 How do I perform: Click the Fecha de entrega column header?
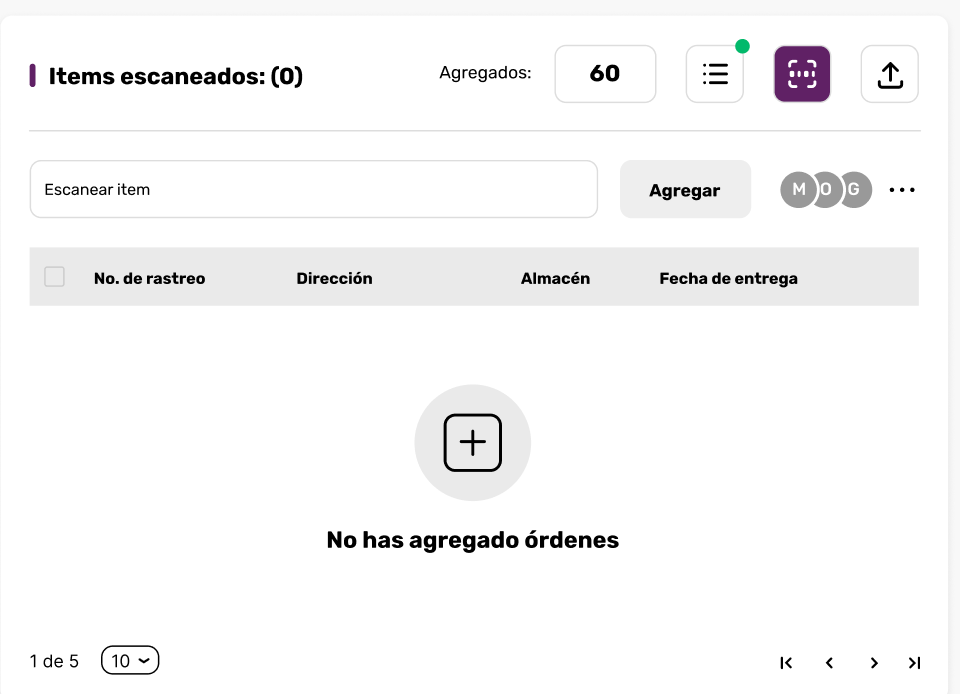(x=729, y=278)
